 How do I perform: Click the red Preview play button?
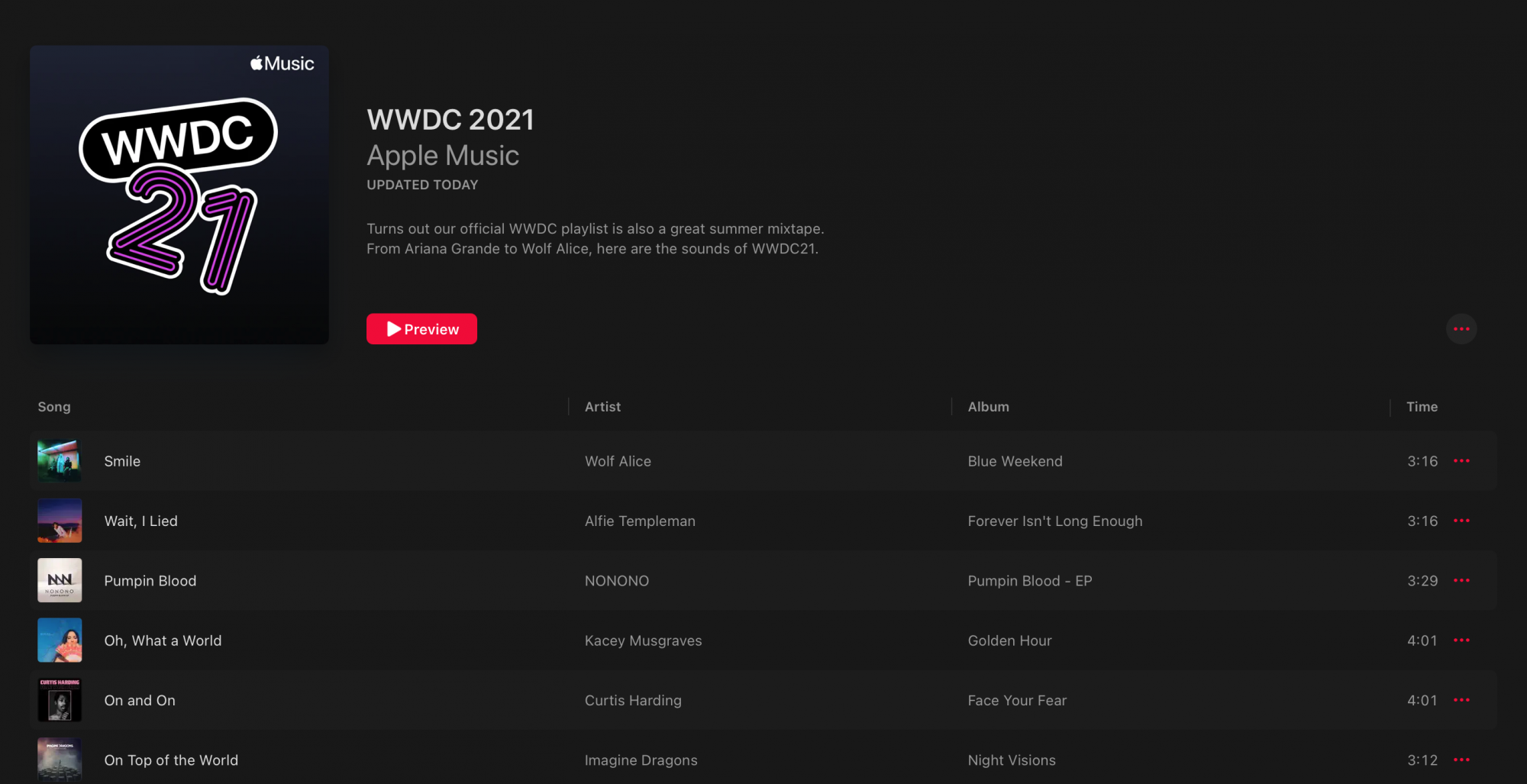pyautogui.click(x=421, y=329)
